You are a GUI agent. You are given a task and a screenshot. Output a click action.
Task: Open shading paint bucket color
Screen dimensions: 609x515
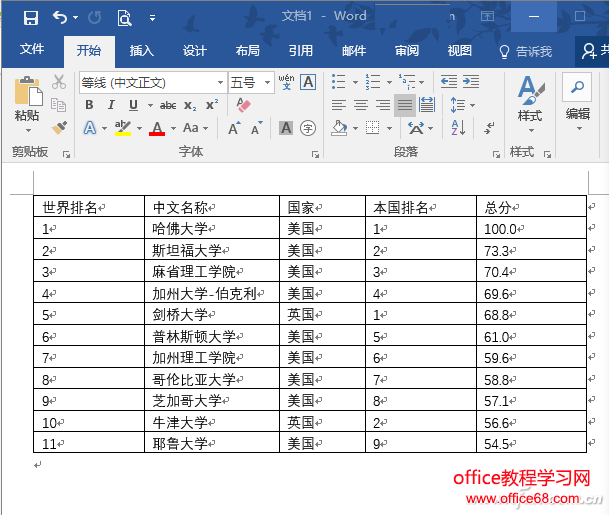coord(339,128)
